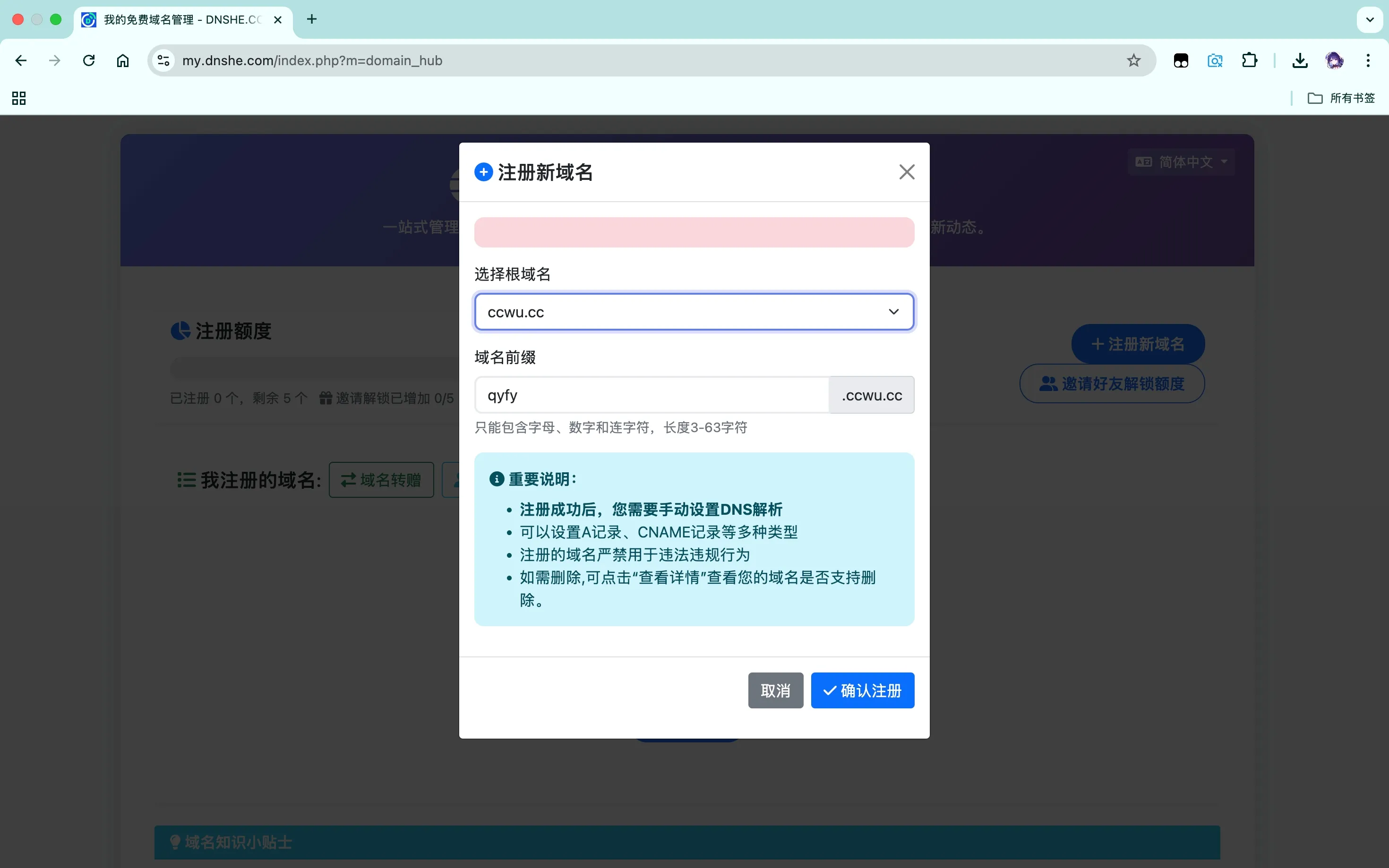Close the 注册新域名 dialog with X
1389x868 pixels.
tap(906, 171)
